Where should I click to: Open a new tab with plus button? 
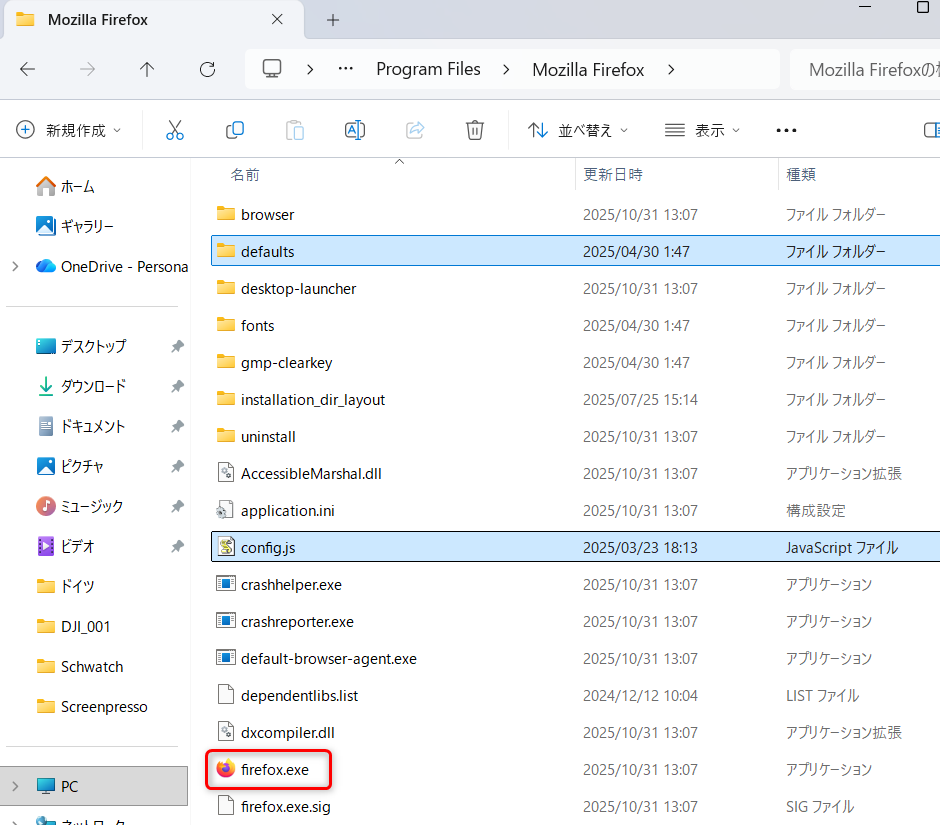(333, 20)
